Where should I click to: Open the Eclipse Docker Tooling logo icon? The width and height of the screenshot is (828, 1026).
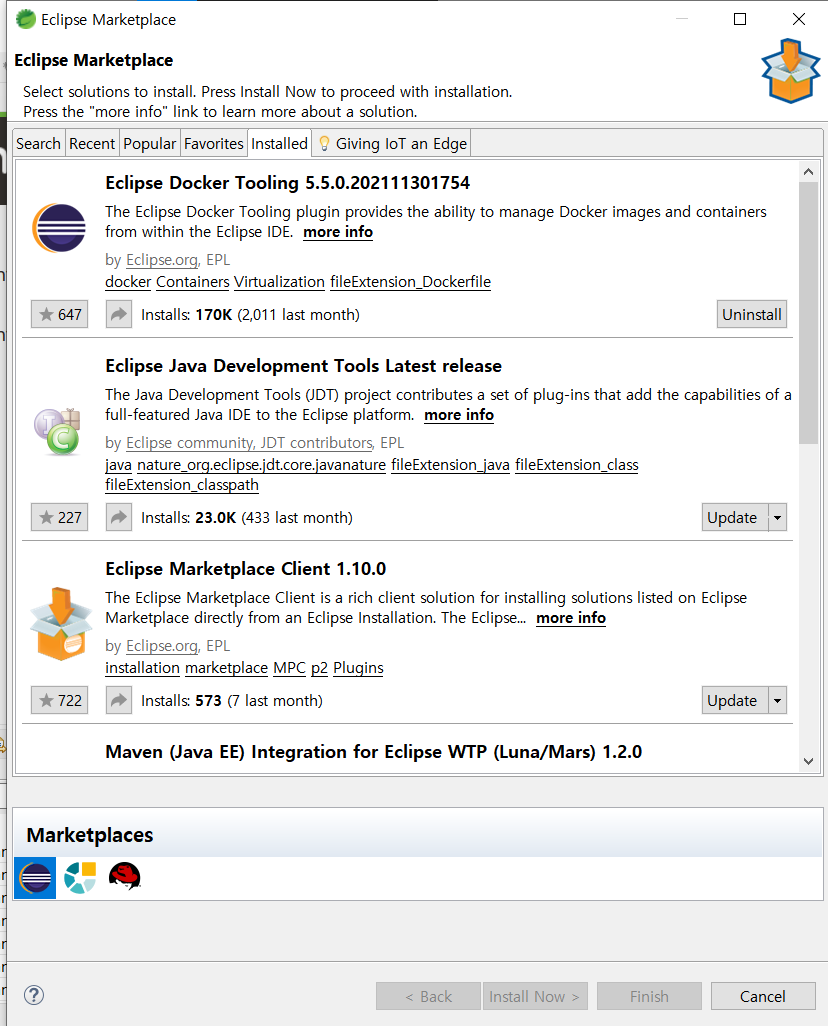59,228
